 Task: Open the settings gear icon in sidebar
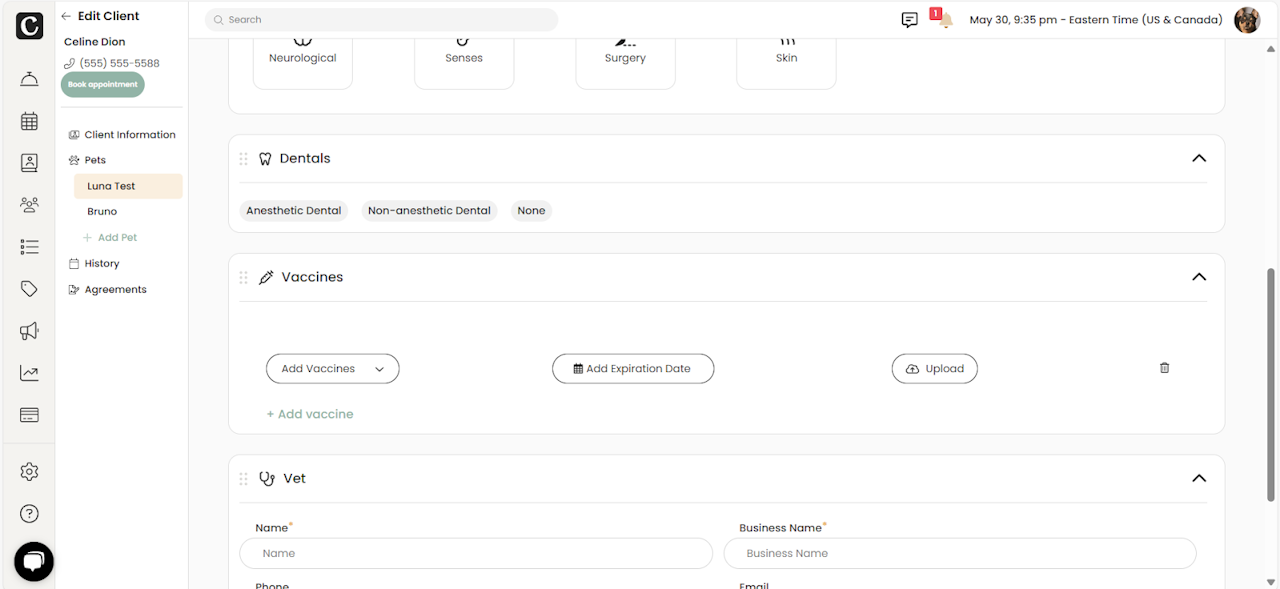29,471
